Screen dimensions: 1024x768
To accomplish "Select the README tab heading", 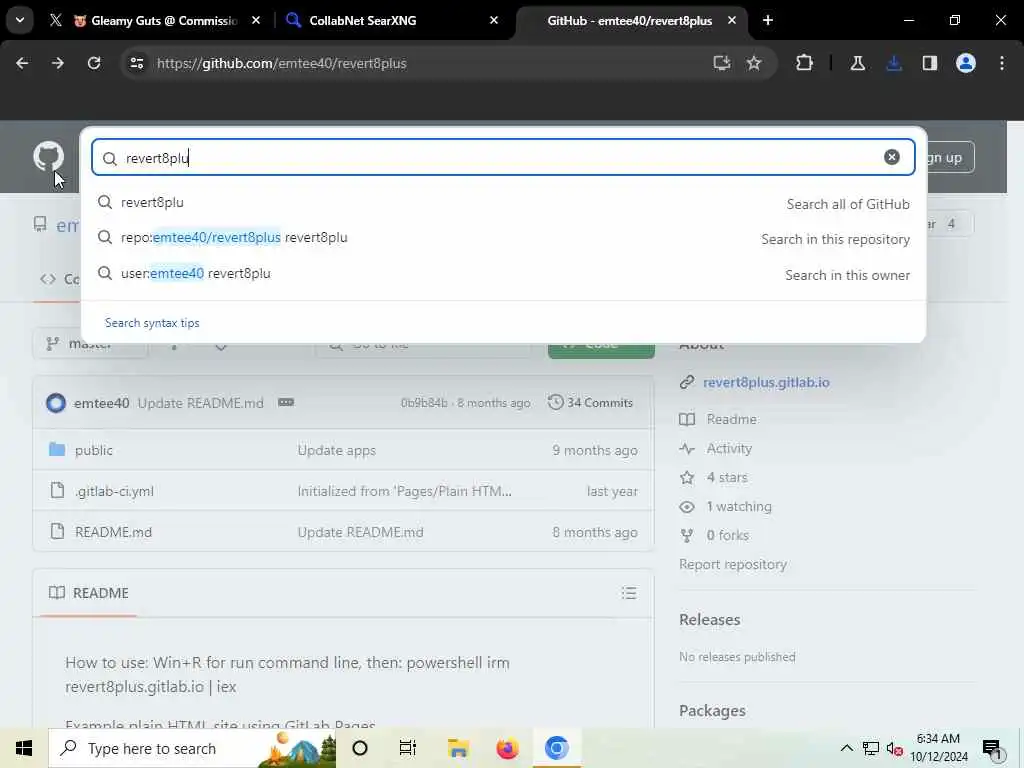I will click(x=89, y=593).
